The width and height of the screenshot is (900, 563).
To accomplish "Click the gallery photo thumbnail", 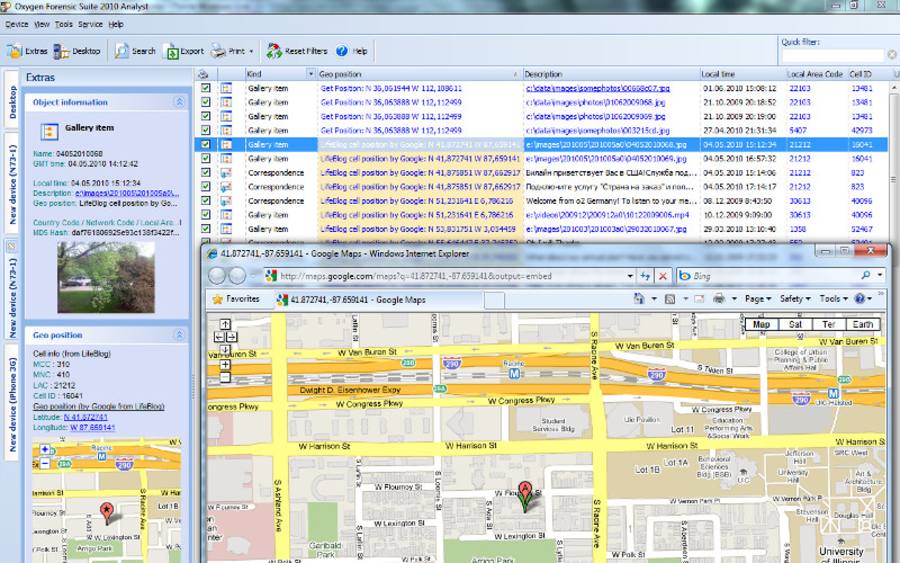I will [x=106, y=277].
